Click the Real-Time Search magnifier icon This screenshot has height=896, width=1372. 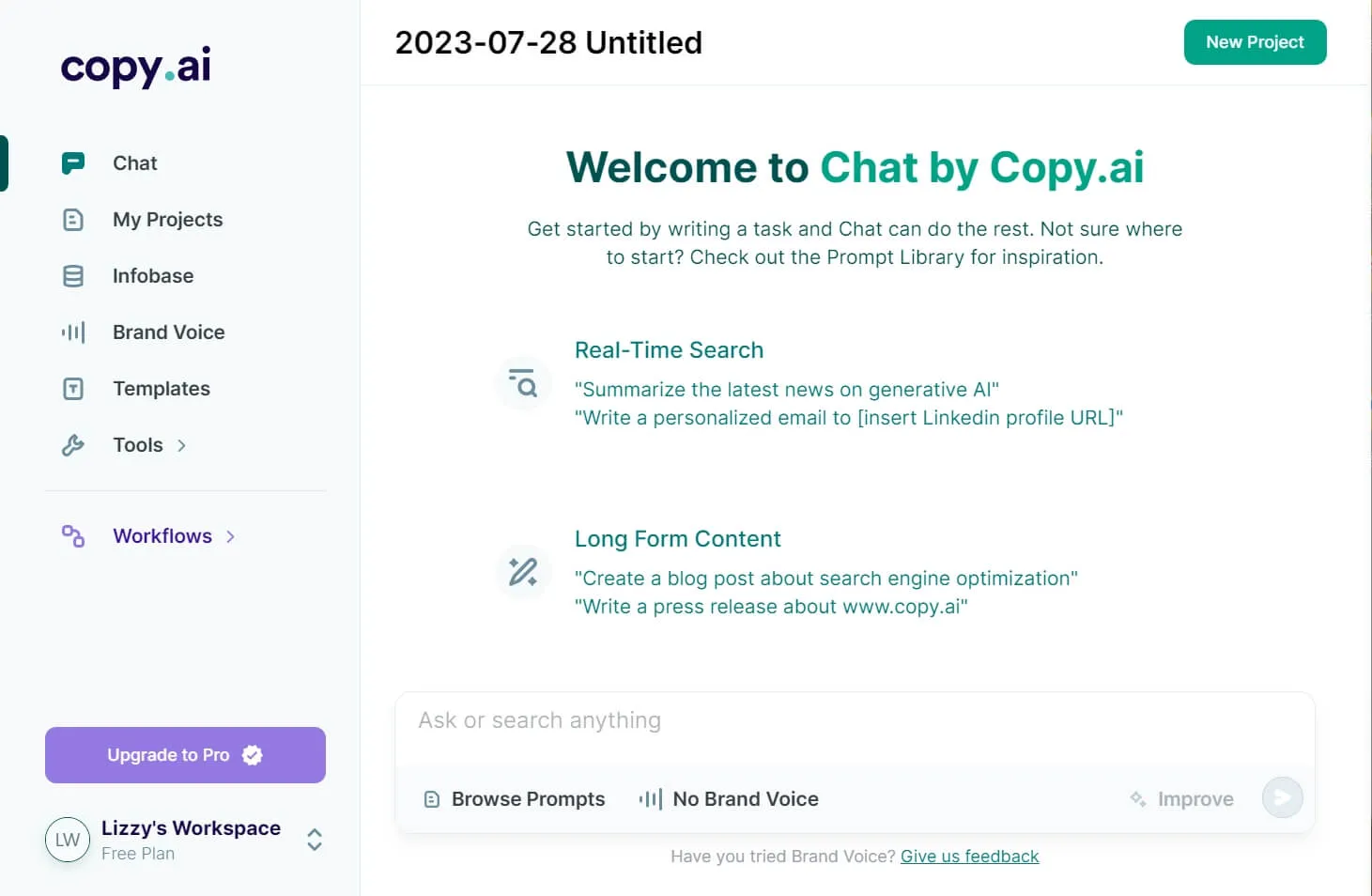coord(523,383)
